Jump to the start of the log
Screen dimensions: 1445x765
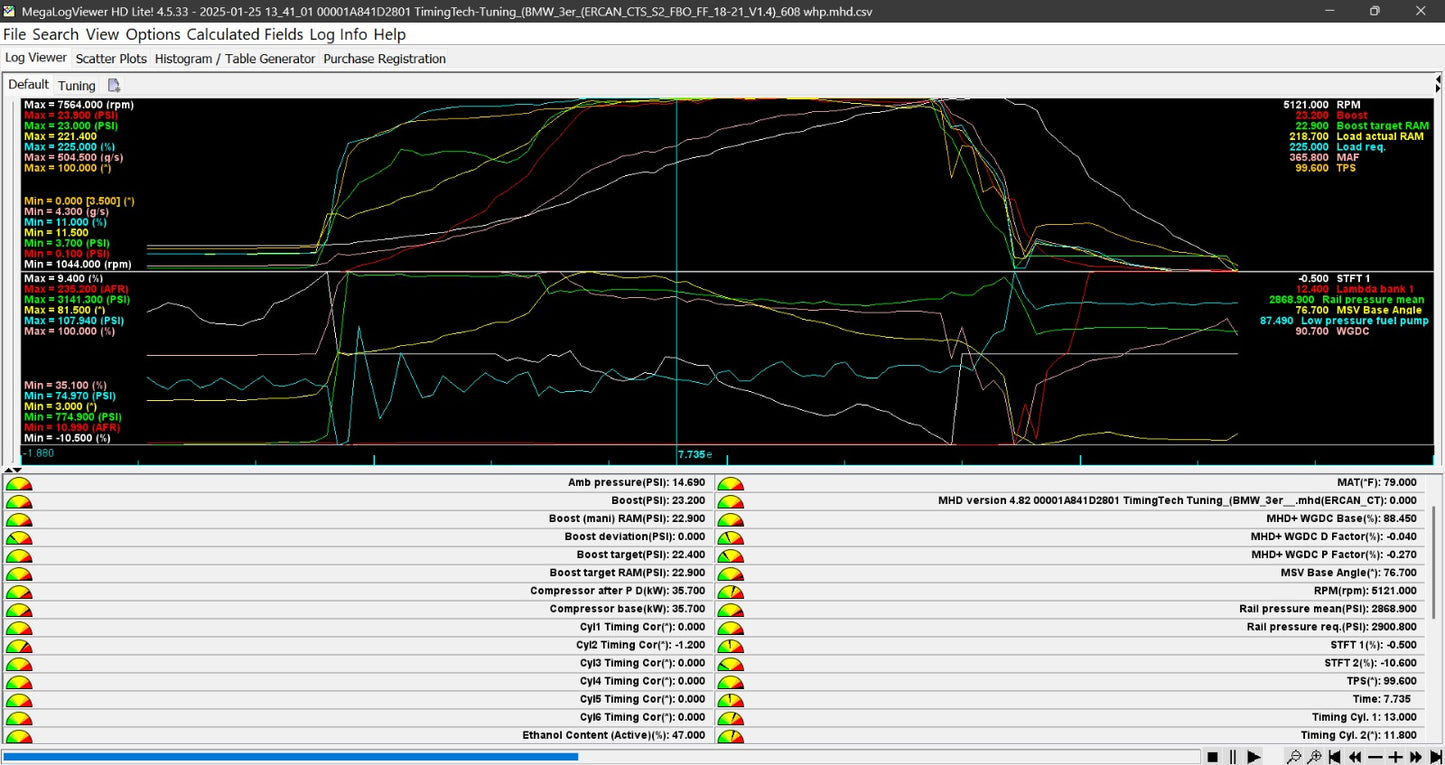point(1335,757)
